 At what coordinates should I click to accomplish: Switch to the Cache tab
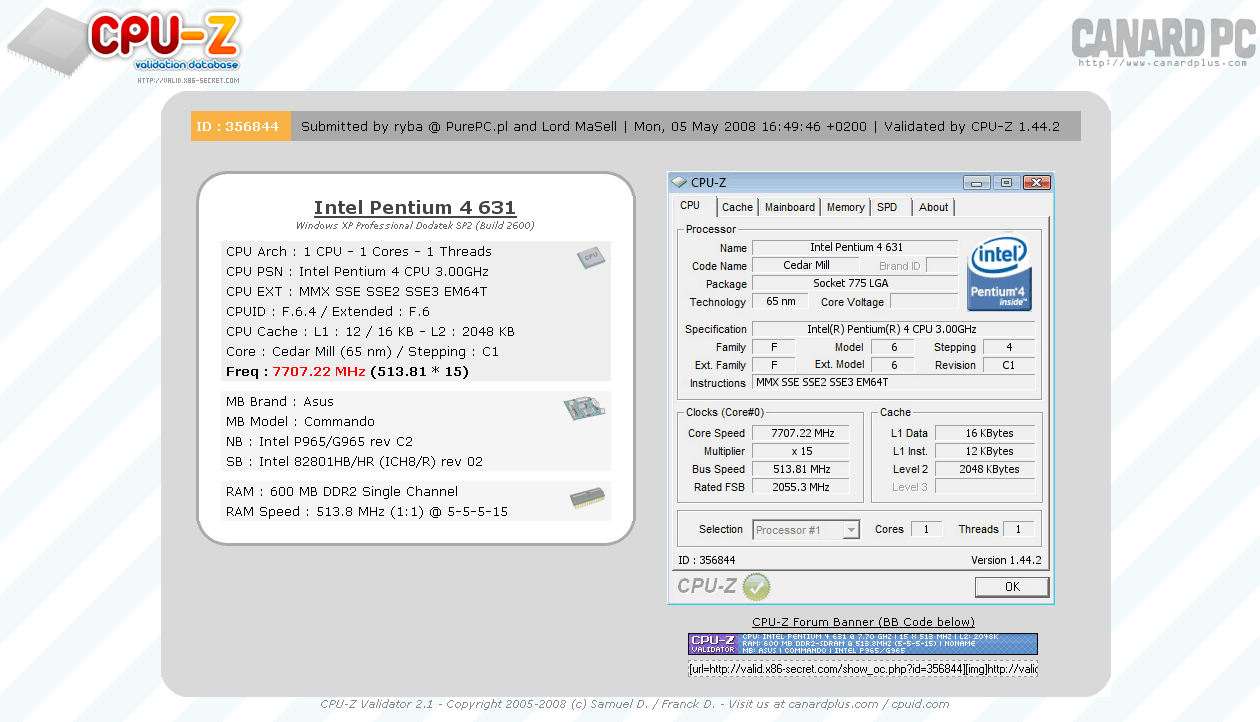click(x=738, y=207)
